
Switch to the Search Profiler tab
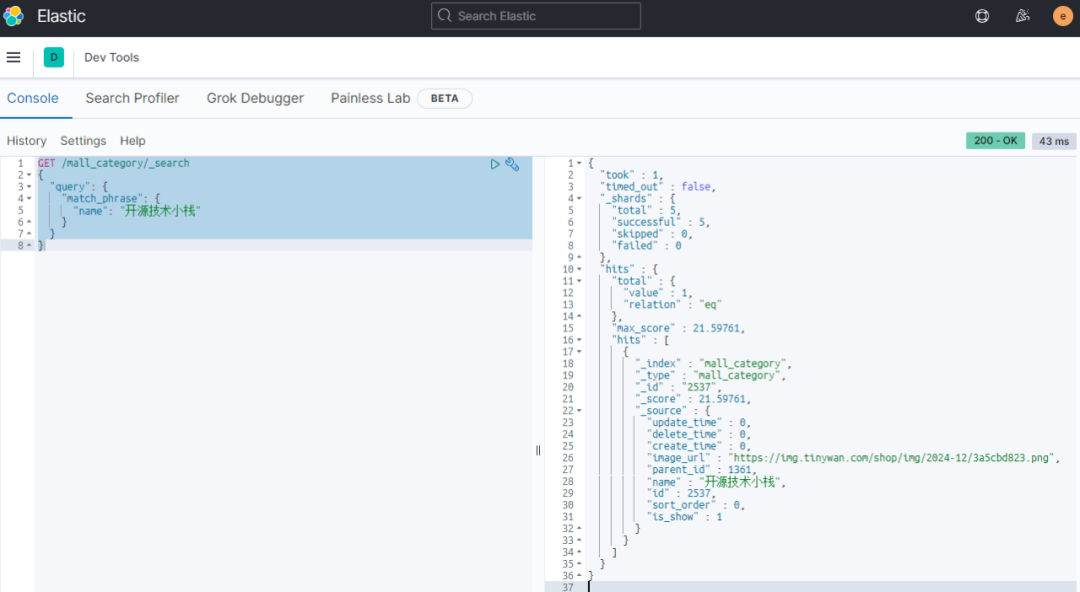click(x=132, y=98)
